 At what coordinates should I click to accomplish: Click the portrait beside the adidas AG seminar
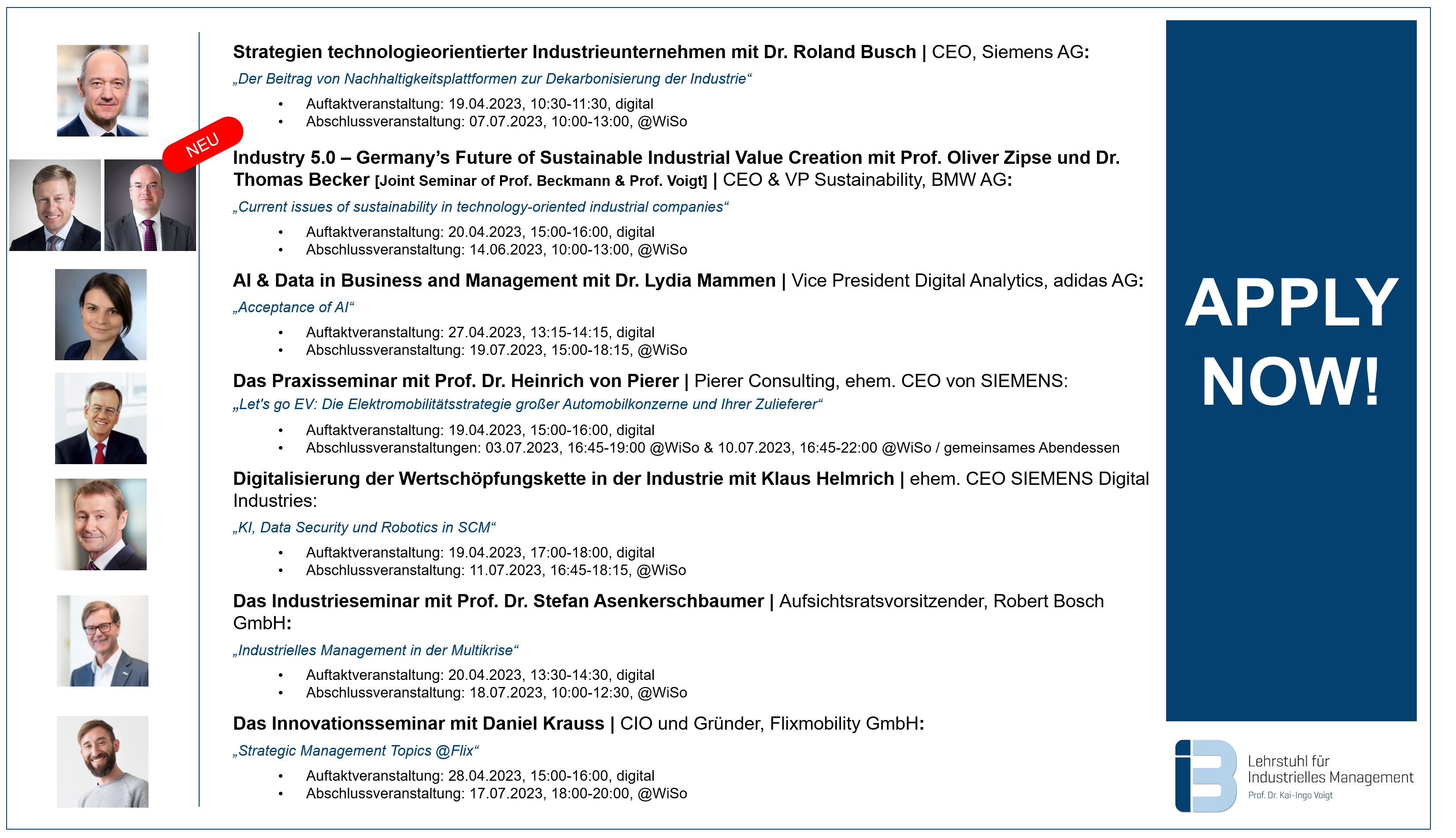coord(101,315)
